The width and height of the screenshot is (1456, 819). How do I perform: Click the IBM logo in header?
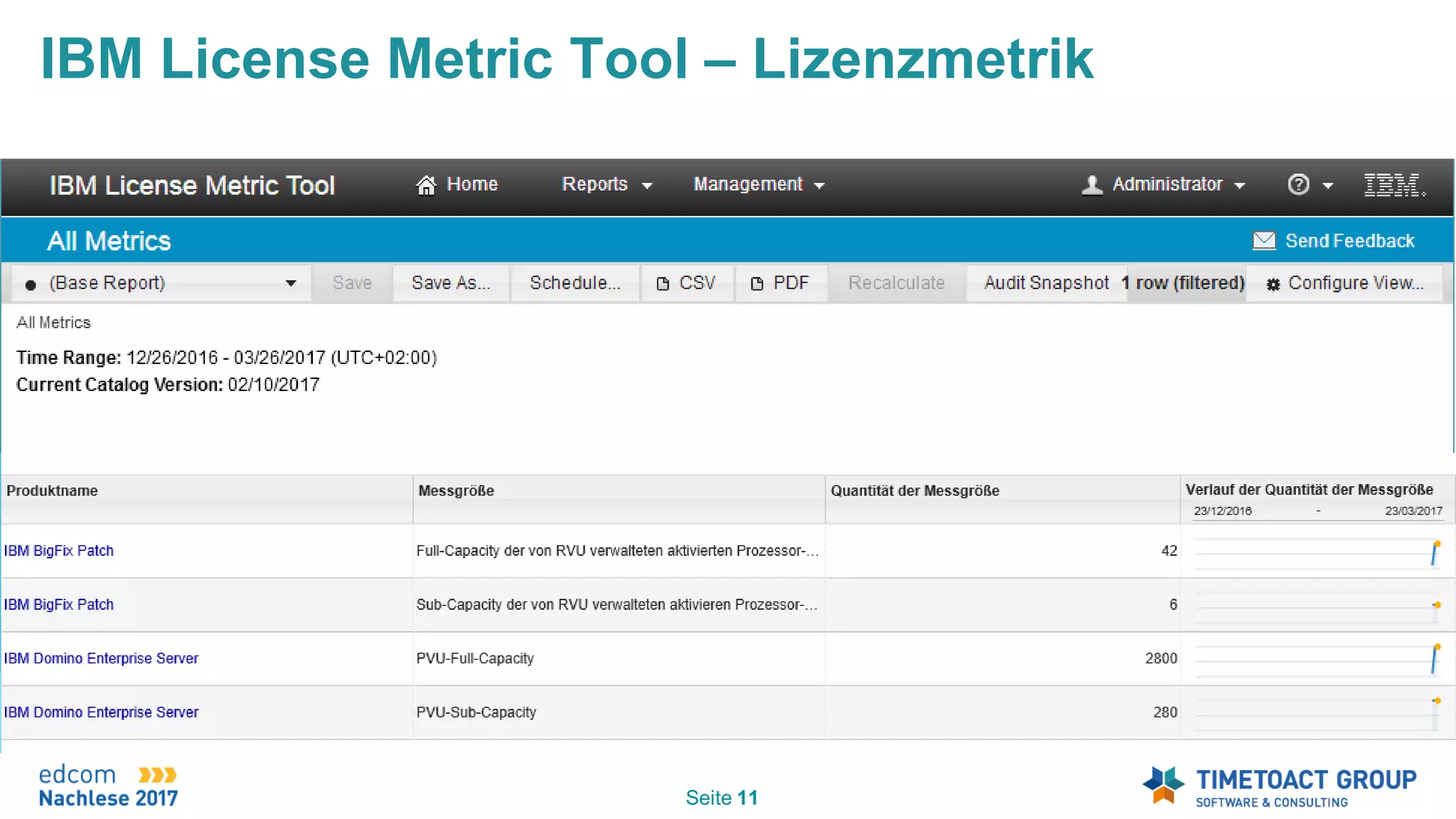tap(1394, 185)
